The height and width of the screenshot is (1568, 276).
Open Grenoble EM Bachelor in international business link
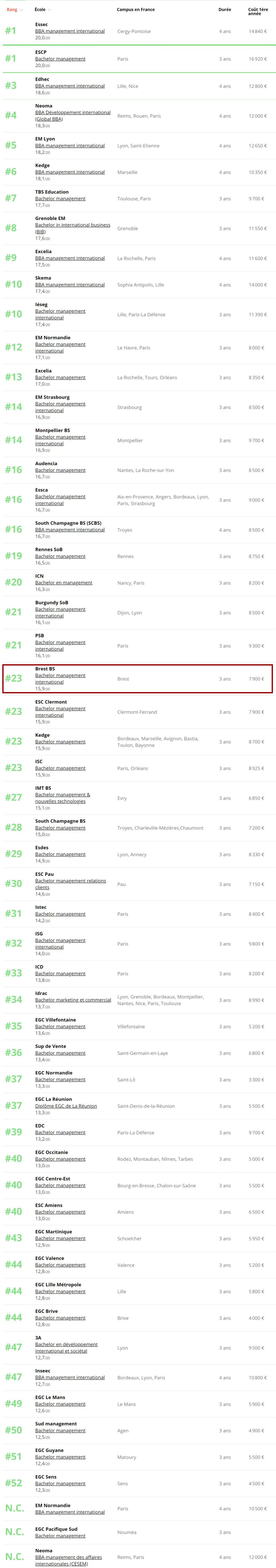pos(73,228)
